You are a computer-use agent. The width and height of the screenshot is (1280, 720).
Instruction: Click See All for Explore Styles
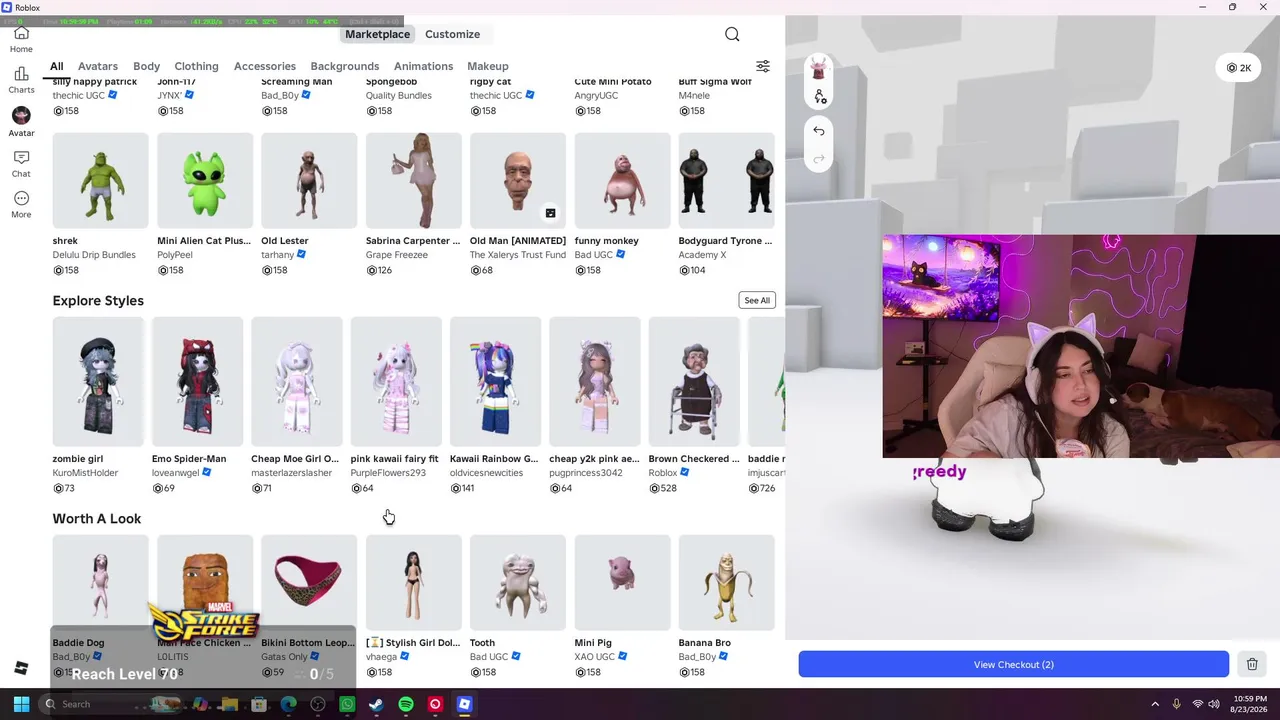757,300
